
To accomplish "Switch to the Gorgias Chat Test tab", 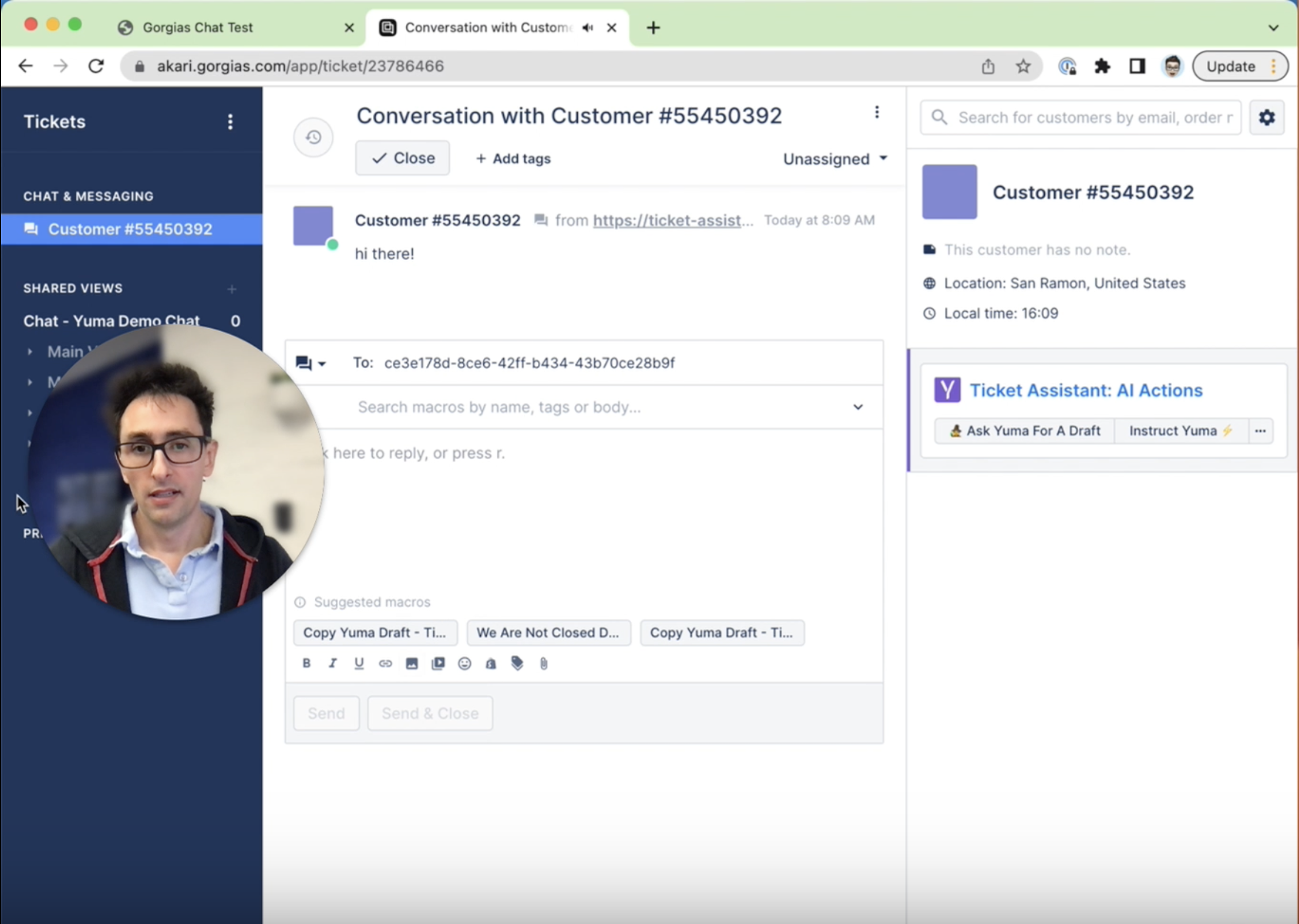I will click(199, 27).
